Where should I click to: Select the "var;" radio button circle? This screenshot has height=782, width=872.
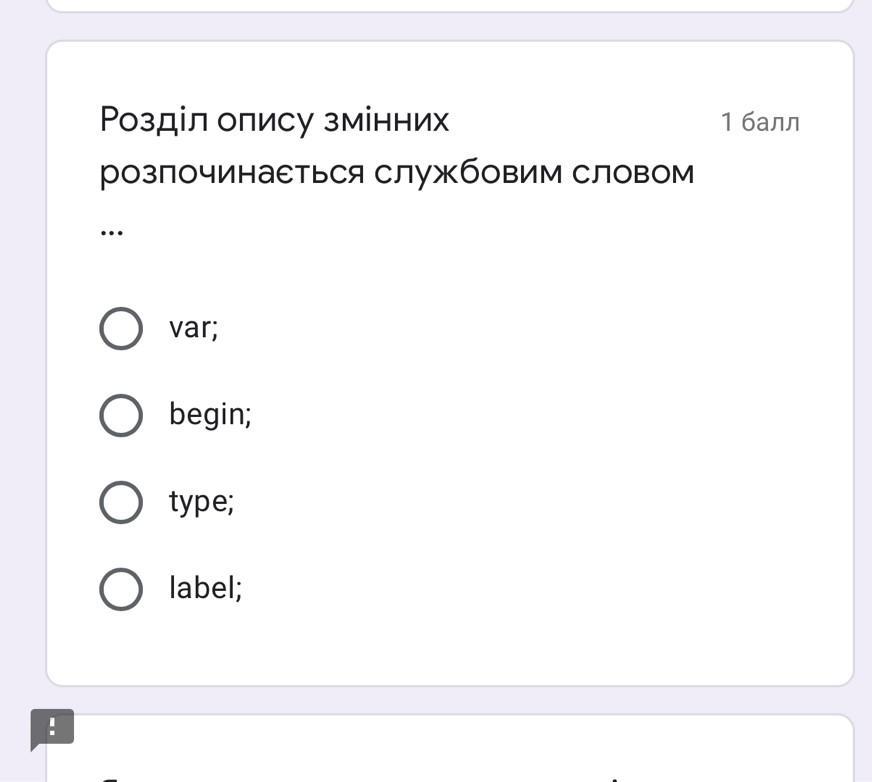click(x=121, y=328)
